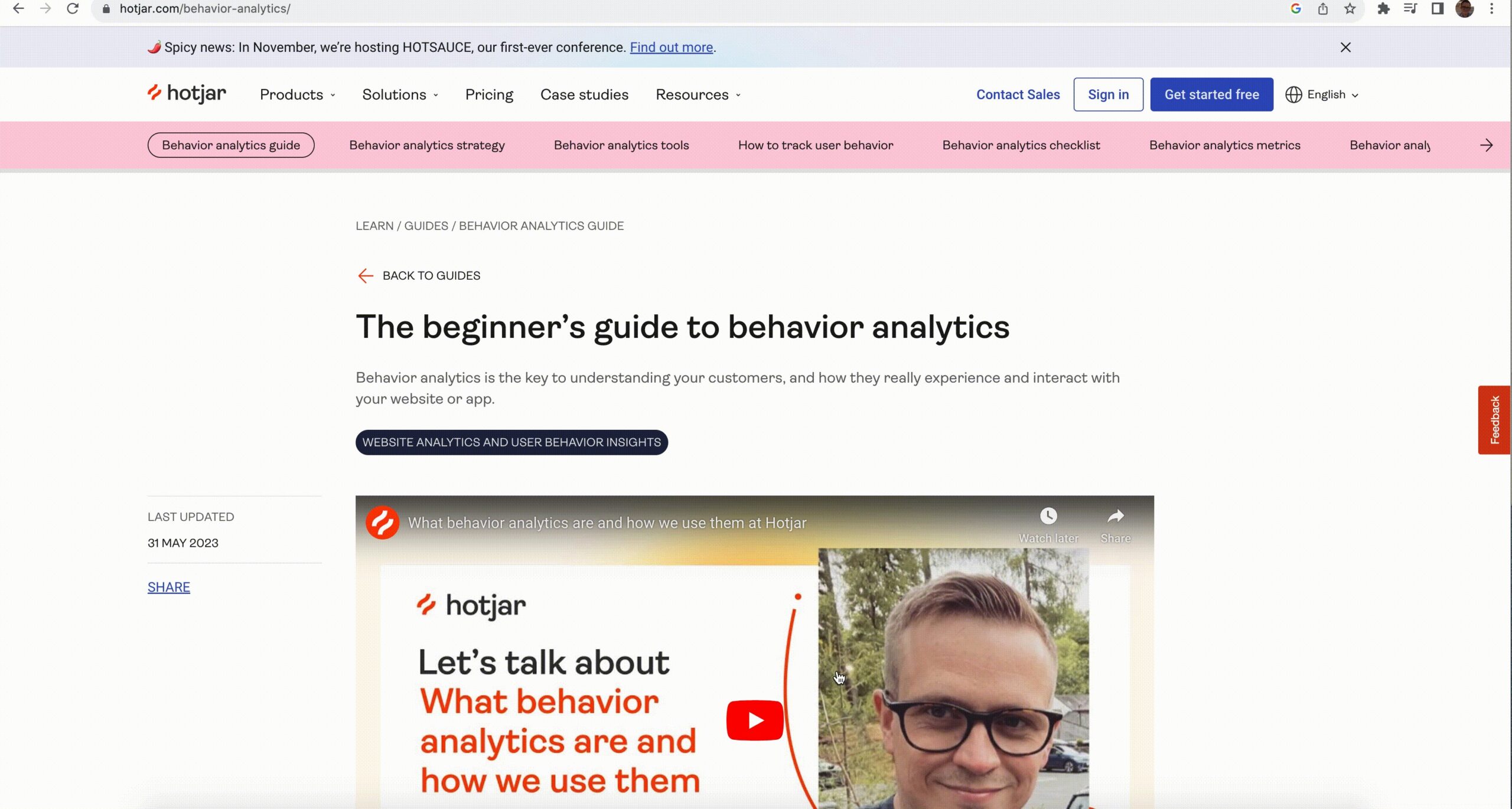The image size is (1512, 809).
Task: Click the video thumbnail speaker image
Action: click(953, 679)
